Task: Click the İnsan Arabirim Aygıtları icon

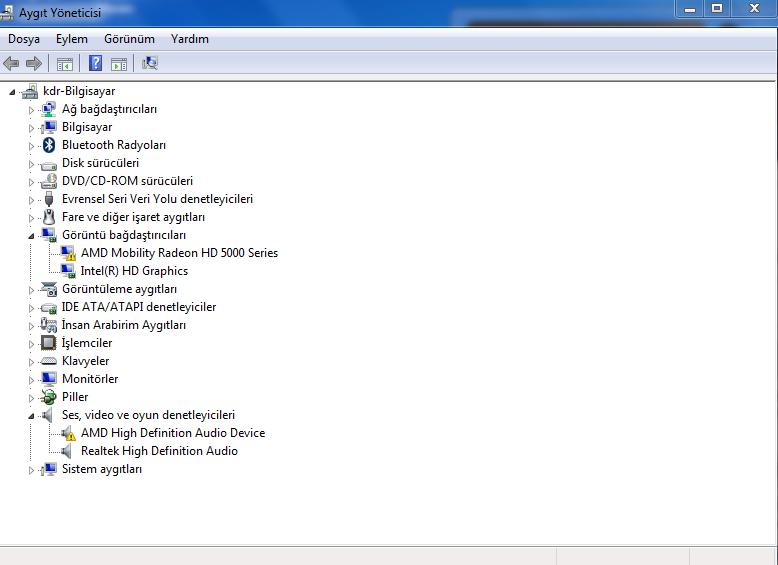Action: [x=49, y=325]
